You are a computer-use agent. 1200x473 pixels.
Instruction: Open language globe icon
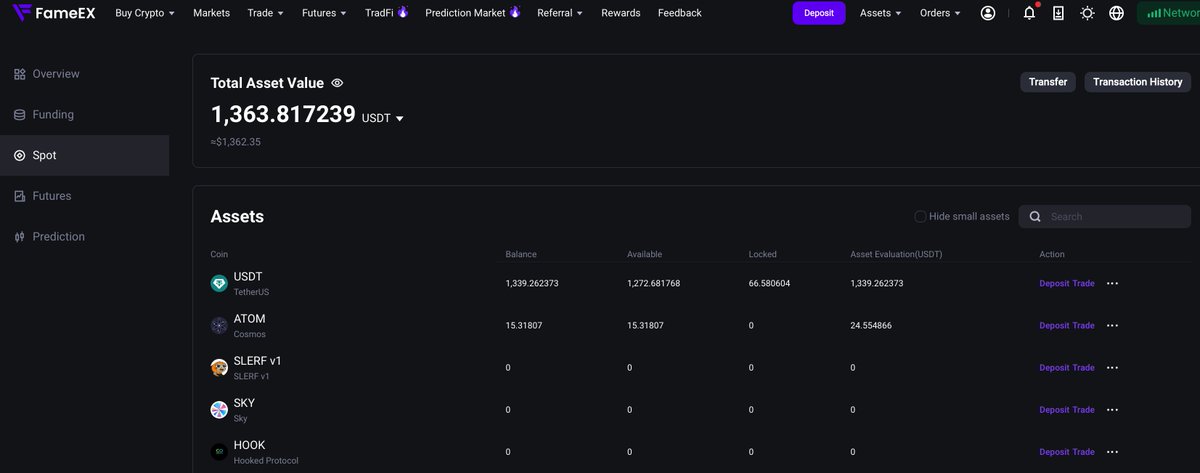click(x=1116, y=13)
